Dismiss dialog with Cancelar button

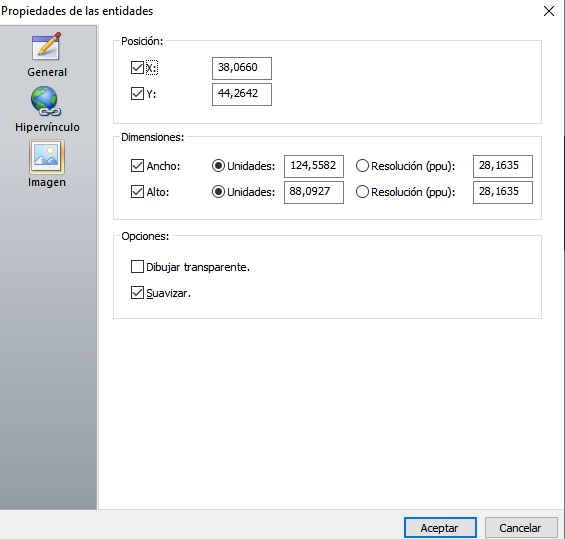pos(521,528)
